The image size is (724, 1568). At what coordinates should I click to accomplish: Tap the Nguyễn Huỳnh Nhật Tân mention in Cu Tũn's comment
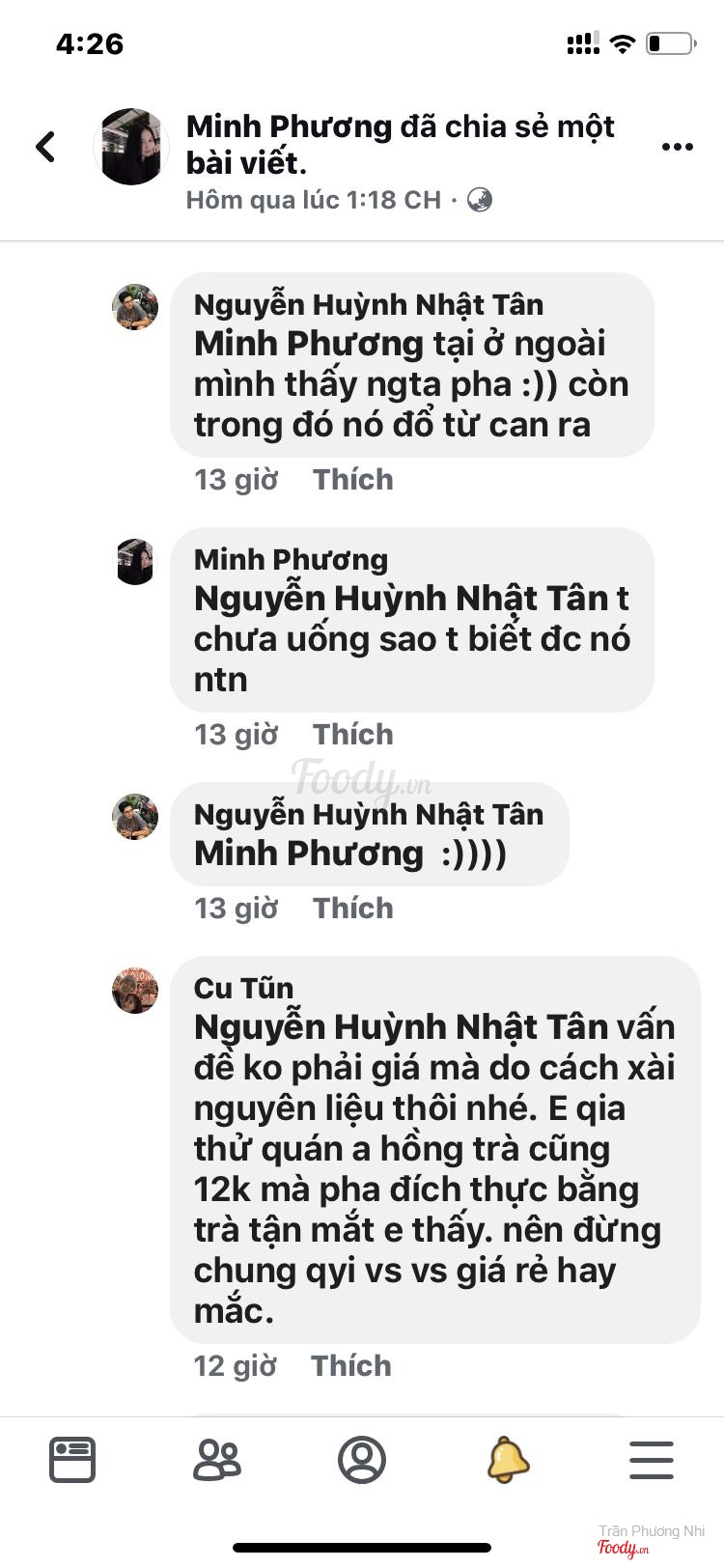[x=402, y=1027]
